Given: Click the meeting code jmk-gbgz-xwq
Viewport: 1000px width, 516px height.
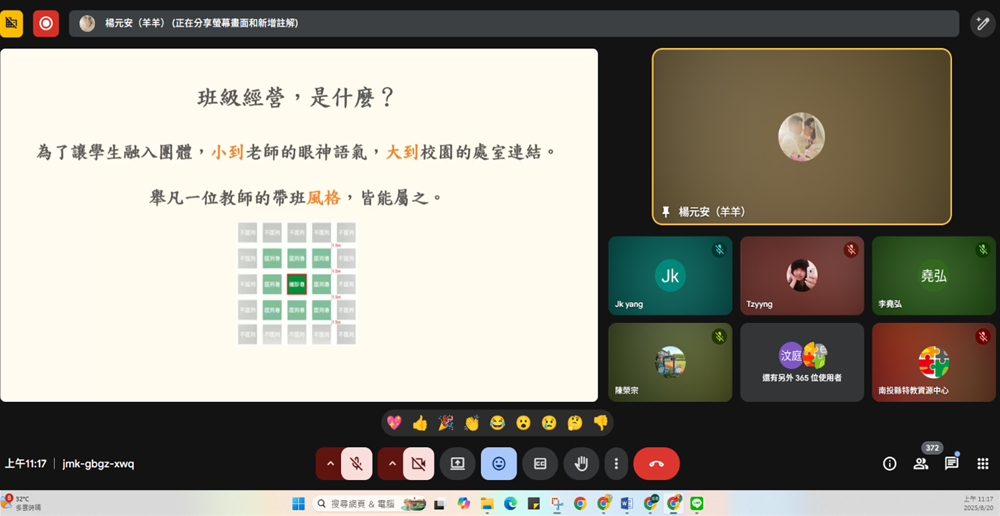Looking at the screenshot, I should click(x=98, y=464).
